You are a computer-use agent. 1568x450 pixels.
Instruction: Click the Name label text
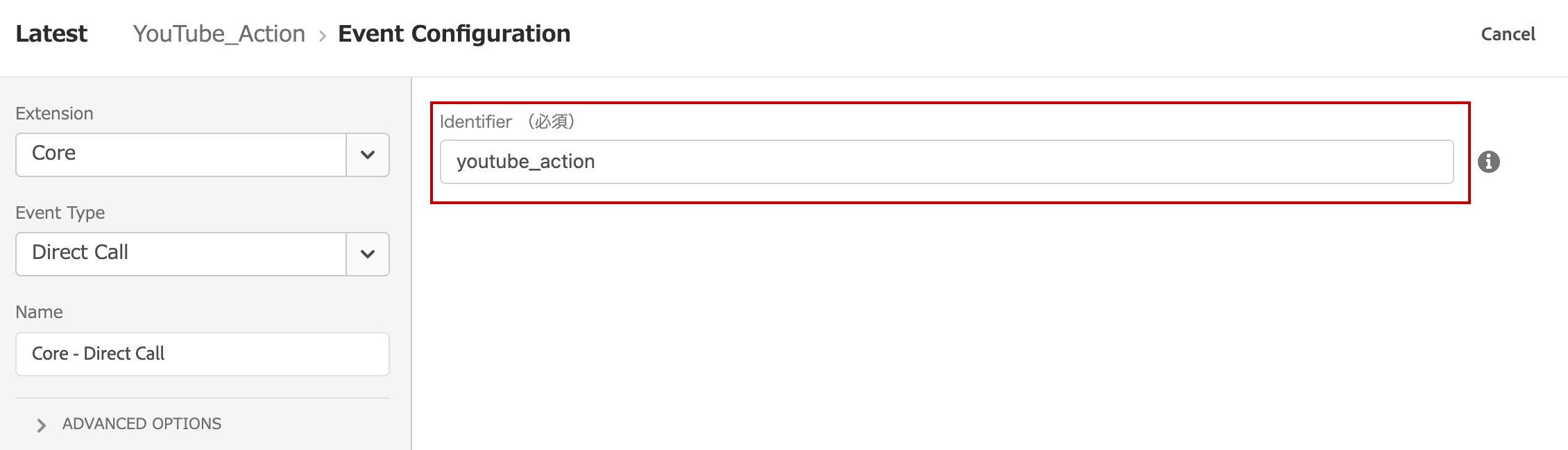[39, 312]
